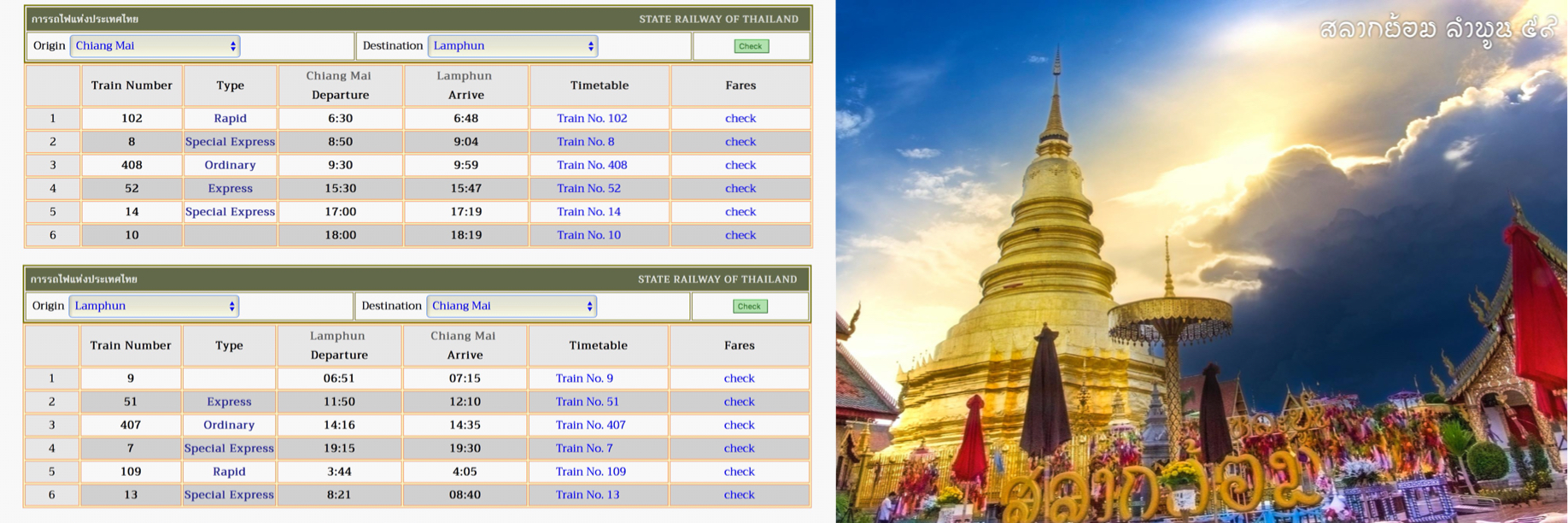Check fares for Ordinary train 408
Screen dimensions: 1568x523
pyautogui.click(x=740, y=165)
